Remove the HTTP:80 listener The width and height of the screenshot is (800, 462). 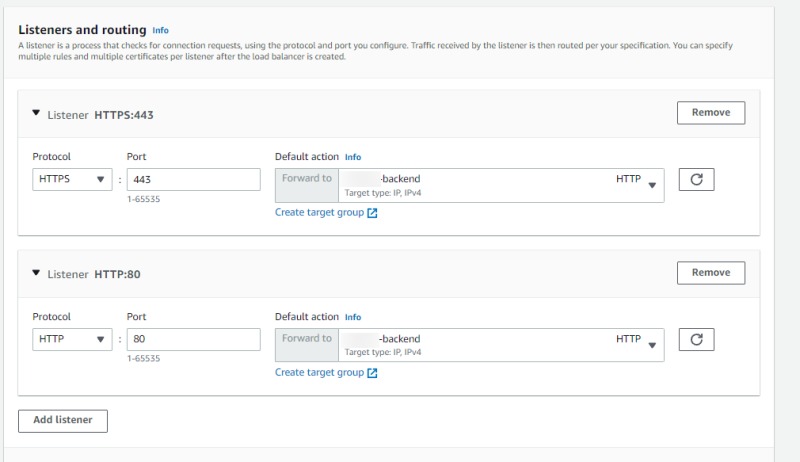pos(710,272)
